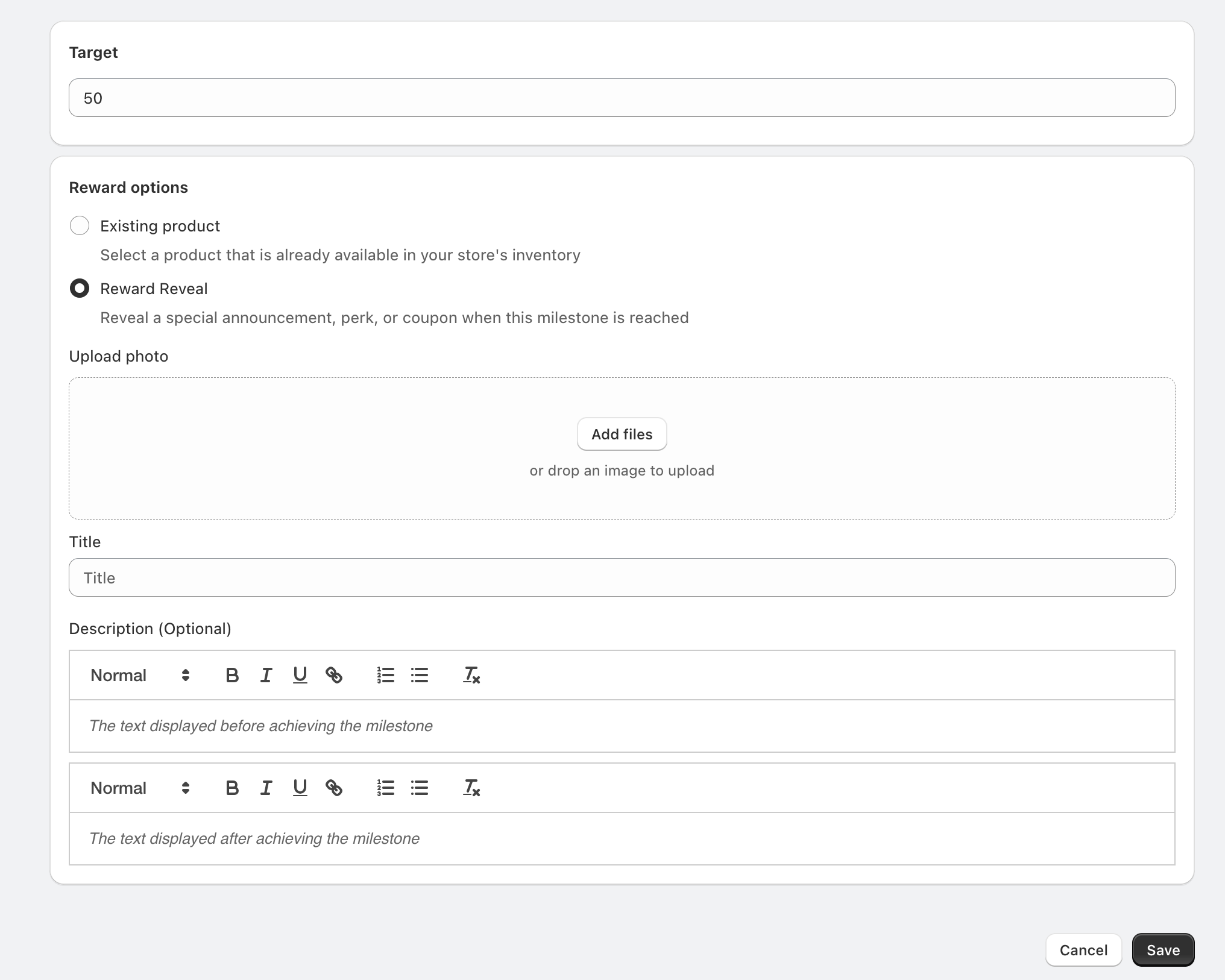Click the Add files button
1225x980 pixels.
click(x=622, y=434)
